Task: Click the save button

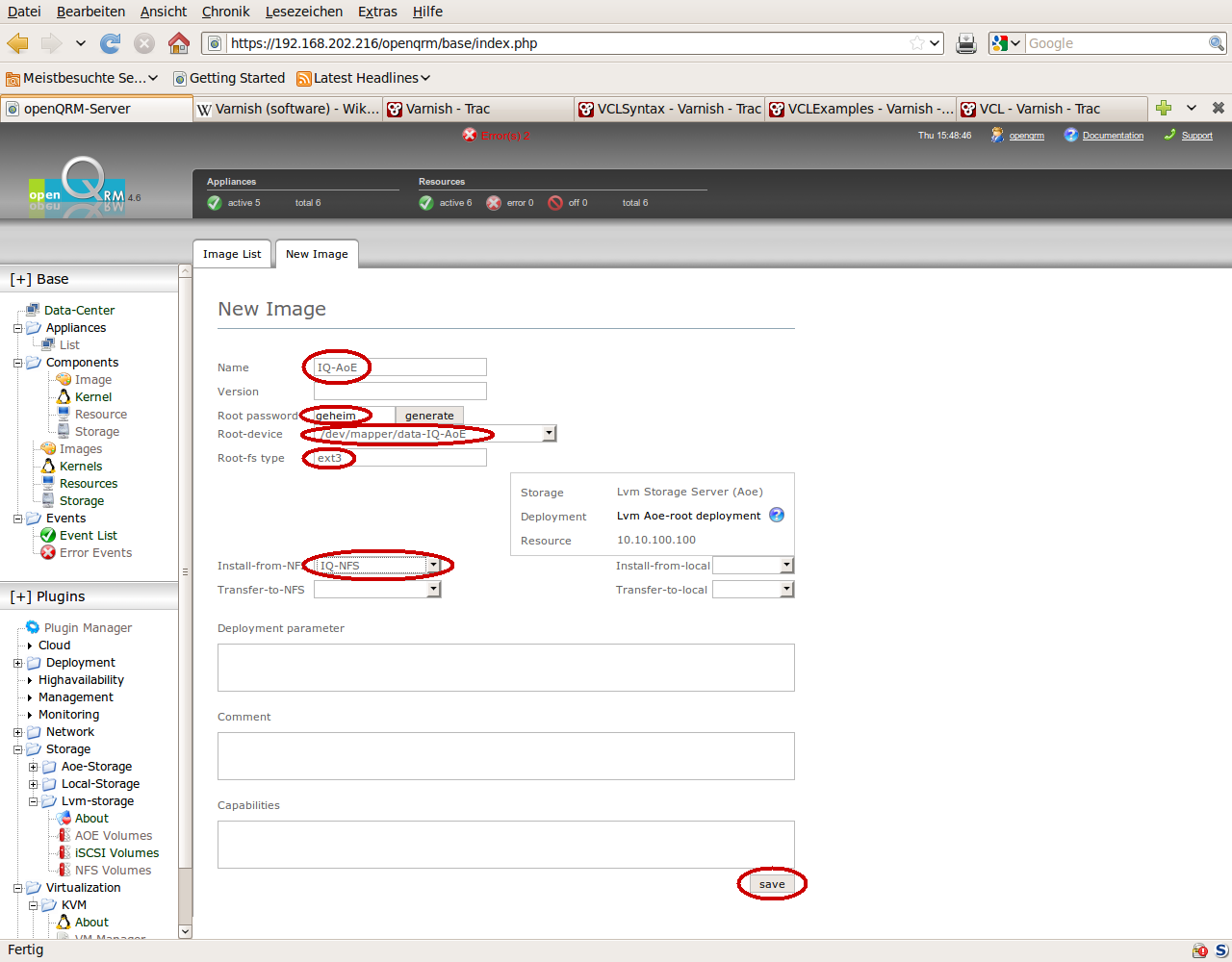Action: coord(771,884)
